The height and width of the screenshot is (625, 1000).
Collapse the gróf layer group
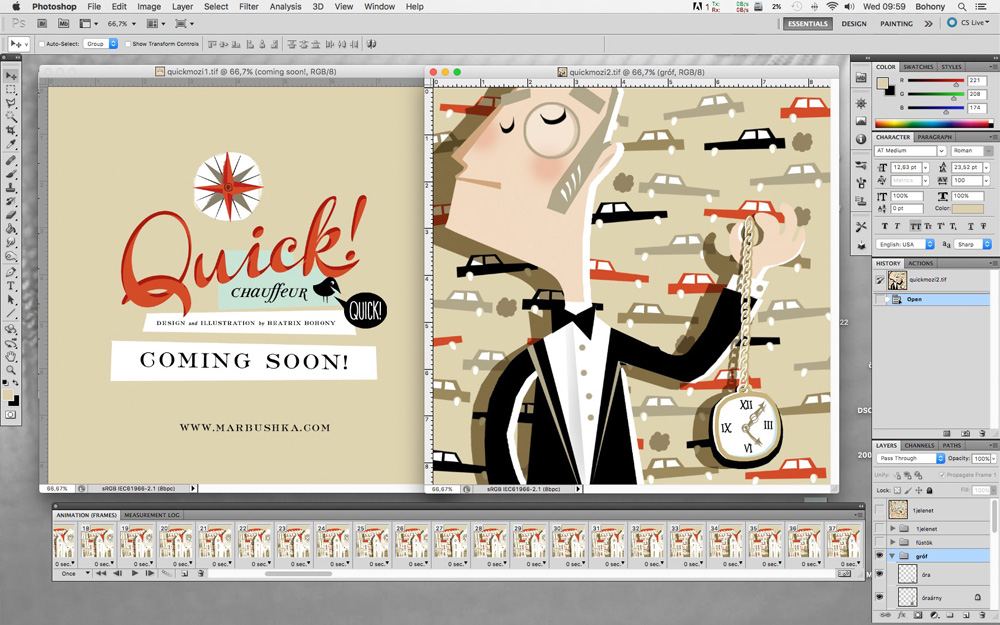(892, 555)
